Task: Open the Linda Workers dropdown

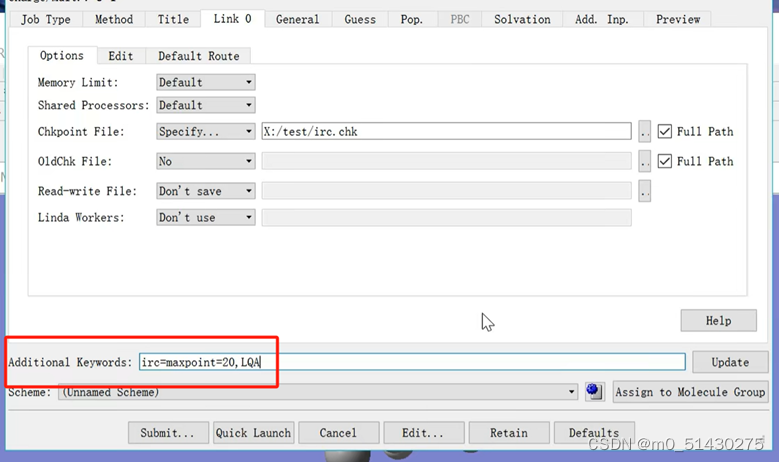Action: (x=206, y=217)
